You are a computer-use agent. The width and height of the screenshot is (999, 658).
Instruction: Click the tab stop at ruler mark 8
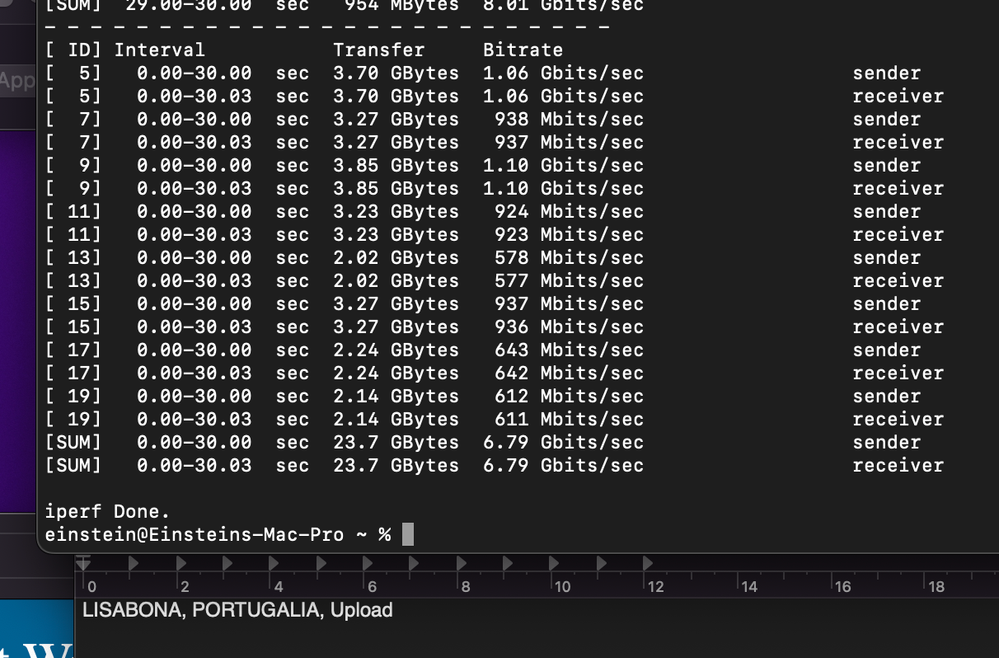tap(462, 564)
